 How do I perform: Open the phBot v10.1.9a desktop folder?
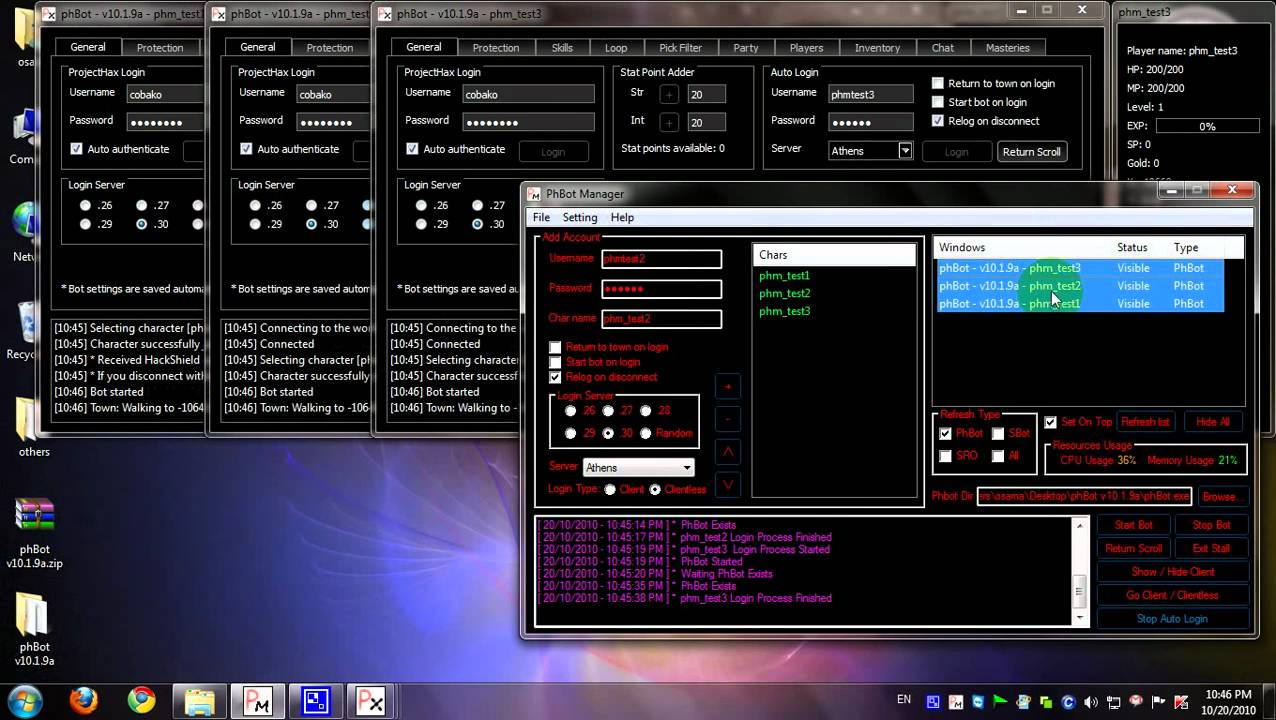(35, 630)
